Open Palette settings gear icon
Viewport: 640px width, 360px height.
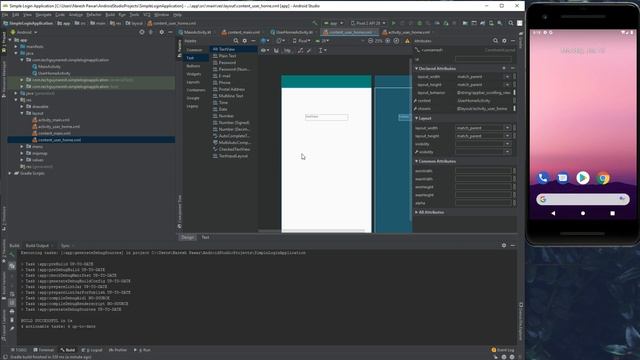coord(244,41)
